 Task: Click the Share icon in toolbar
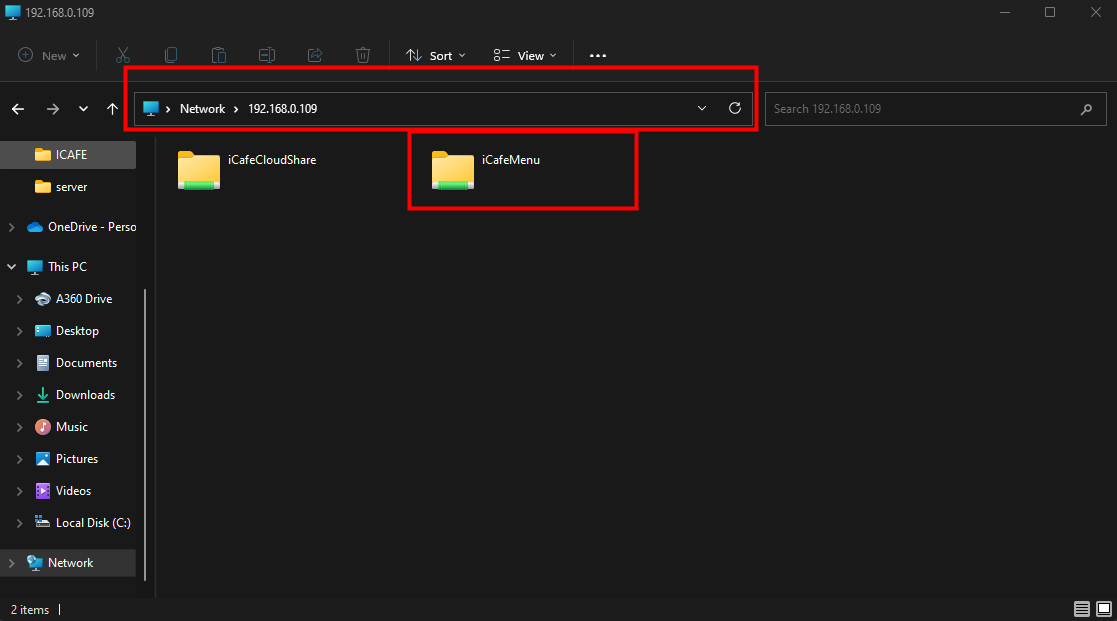click(315, 56)
